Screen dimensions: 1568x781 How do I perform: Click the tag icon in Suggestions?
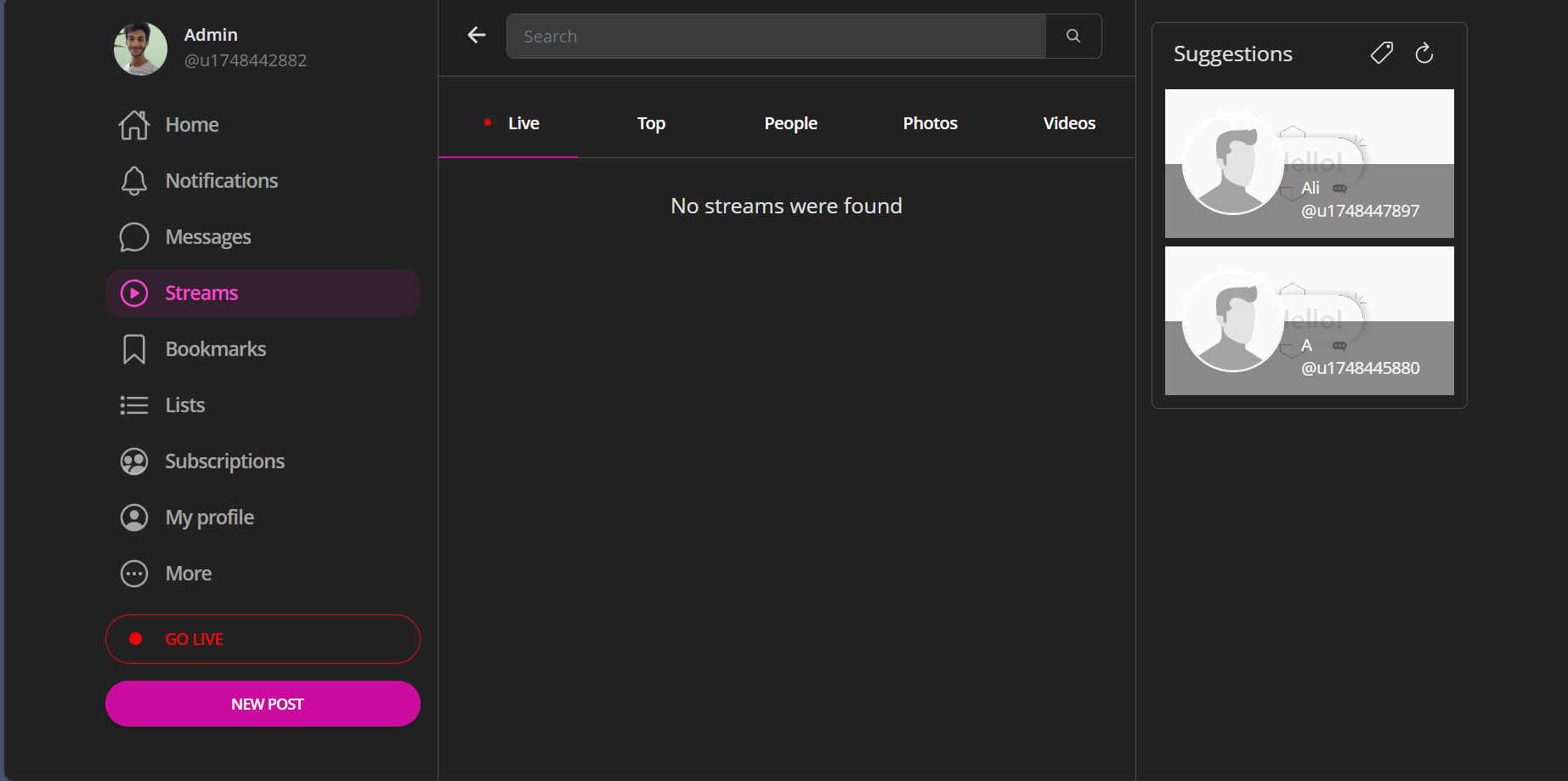(1382, 54)
